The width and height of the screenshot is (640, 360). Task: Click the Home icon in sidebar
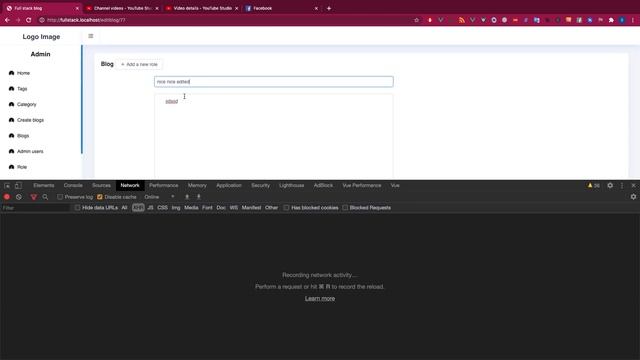coord(11,73)
